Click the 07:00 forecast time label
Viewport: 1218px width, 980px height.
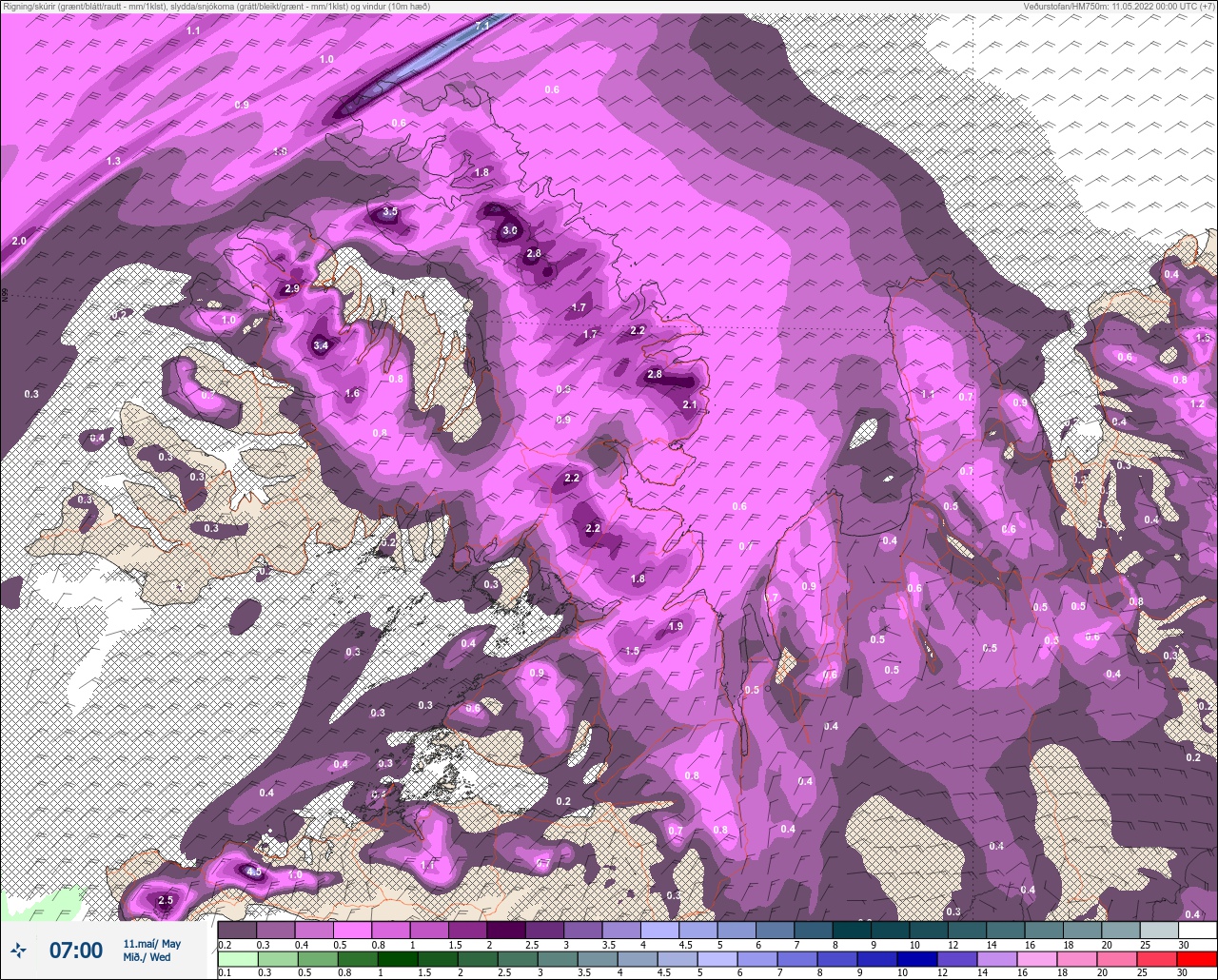click(75, 950)
